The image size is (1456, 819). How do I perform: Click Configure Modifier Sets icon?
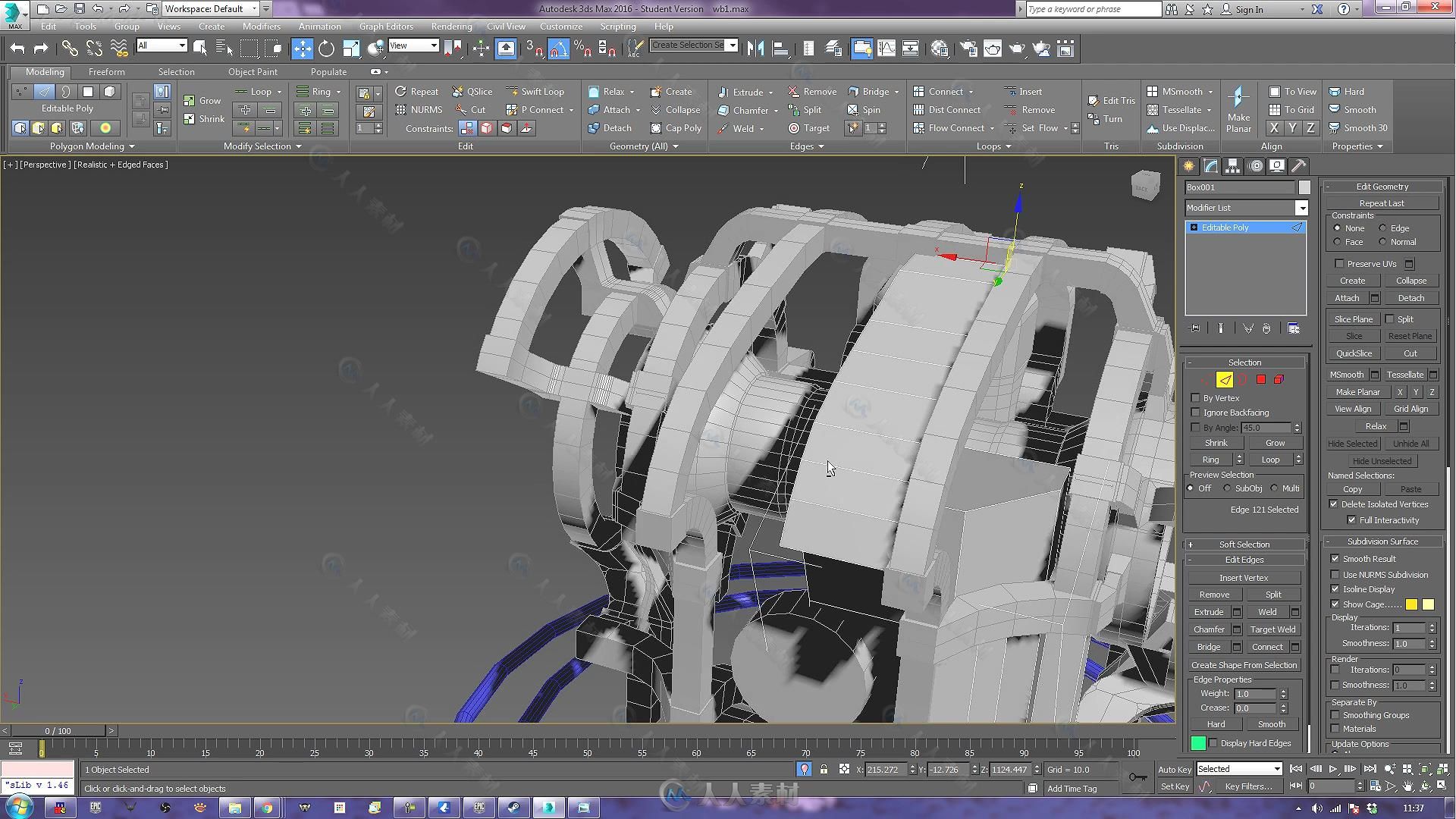pyautogui.click(x=1294, y=328)
